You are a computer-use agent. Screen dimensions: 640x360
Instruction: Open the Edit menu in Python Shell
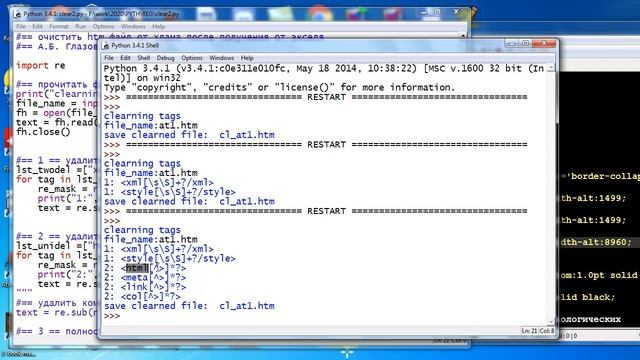125,58
